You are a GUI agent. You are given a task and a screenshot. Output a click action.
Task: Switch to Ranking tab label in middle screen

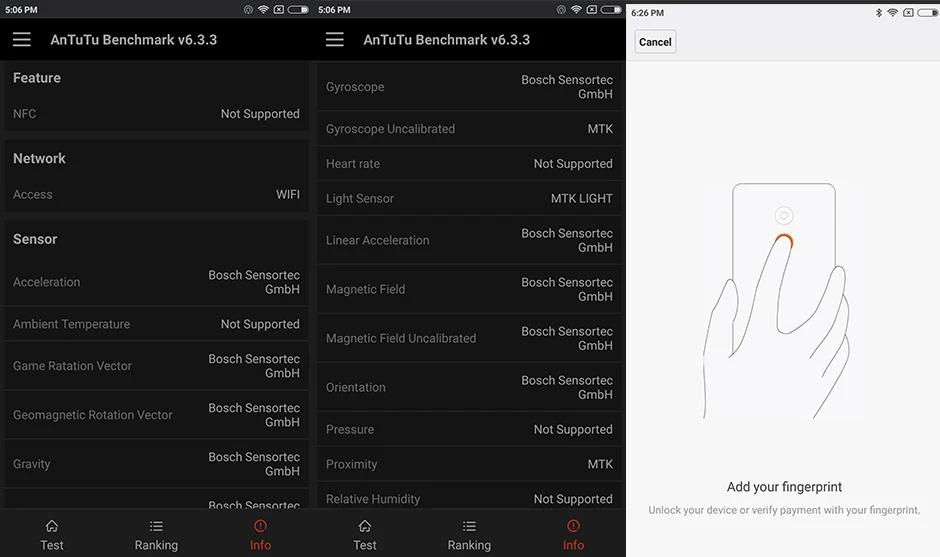[x=469, y=545]
